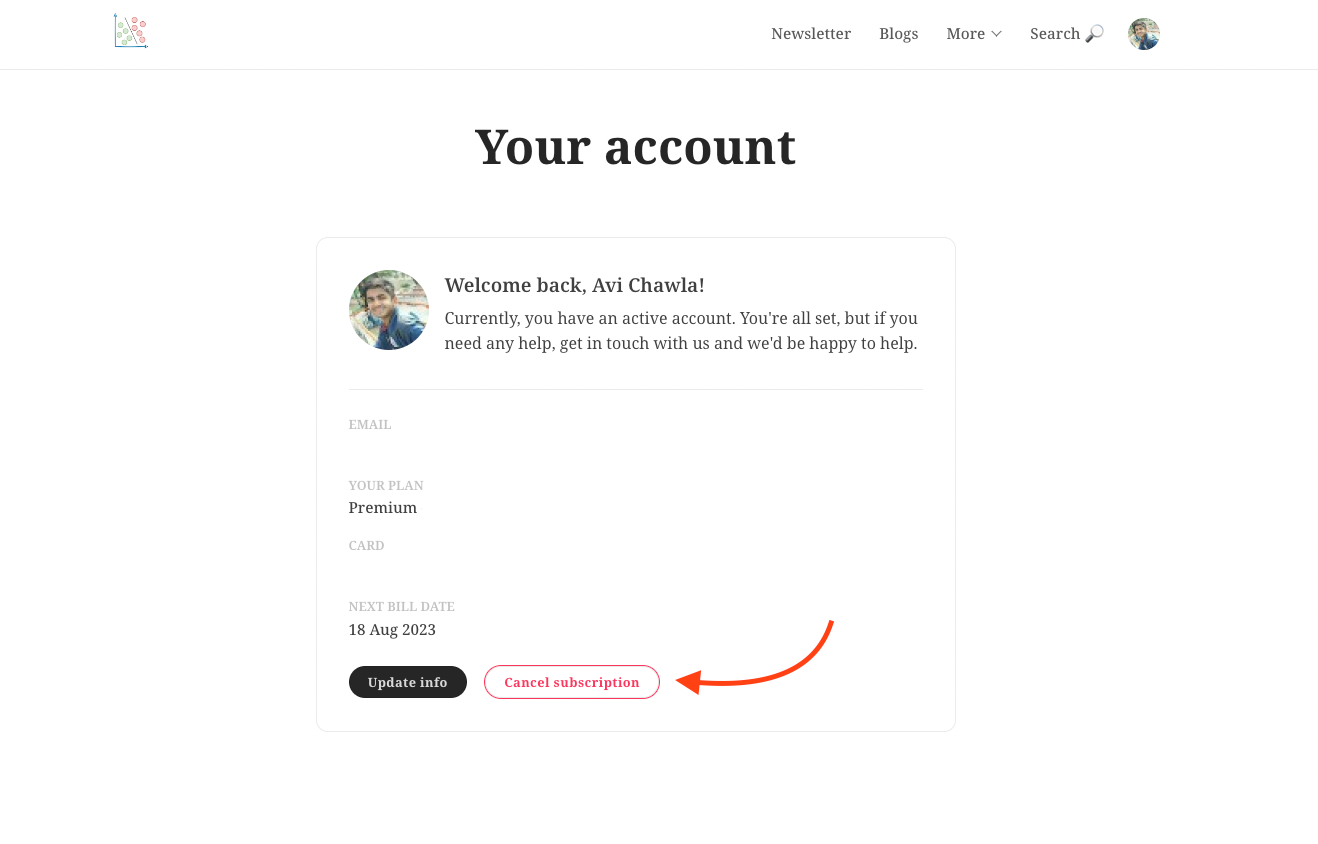The image size is (1318, 844).
Task: Expand the More menu
Action: click(974, 34)
